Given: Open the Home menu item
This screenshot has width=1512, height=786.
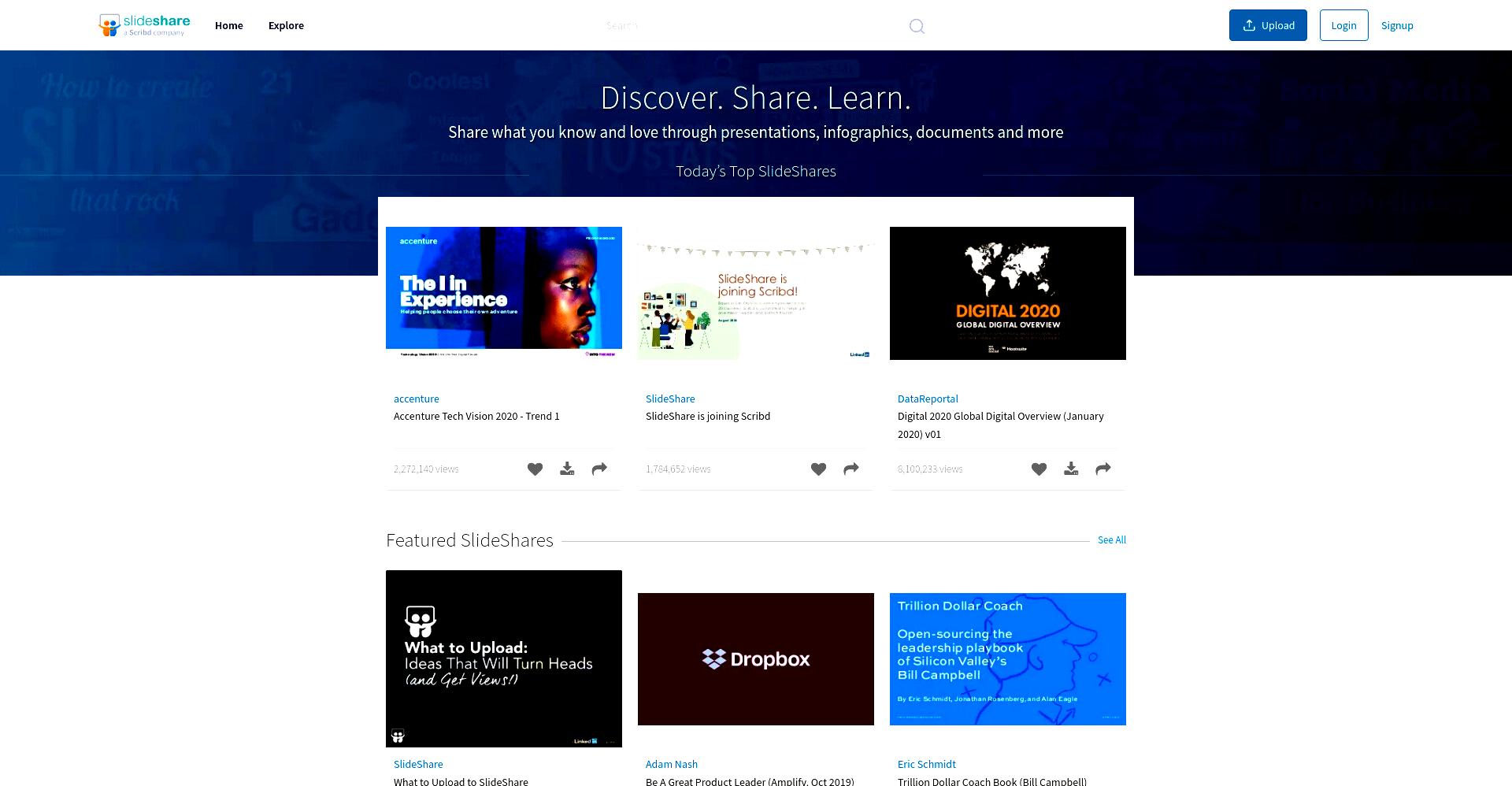Looking at the screenshot, I should (229, 25).
